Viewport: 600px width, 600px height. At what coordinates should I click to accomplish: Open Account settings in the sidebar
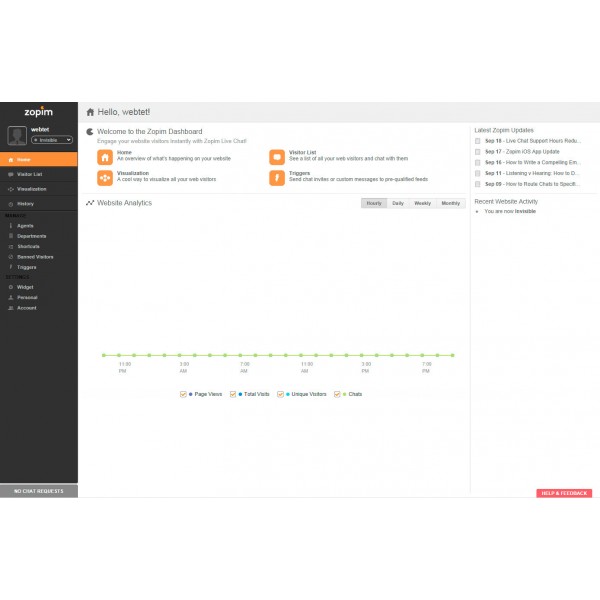coord(27,308)
